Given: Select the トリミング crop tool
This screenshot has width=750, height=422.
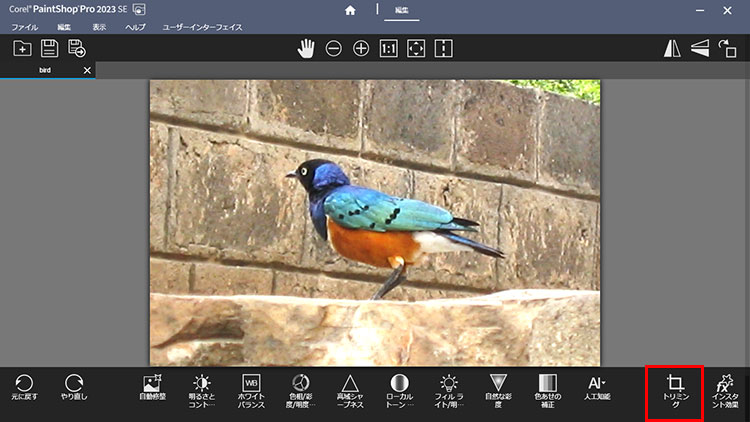Looking at the screenshot, I should (x=675, y=390).
